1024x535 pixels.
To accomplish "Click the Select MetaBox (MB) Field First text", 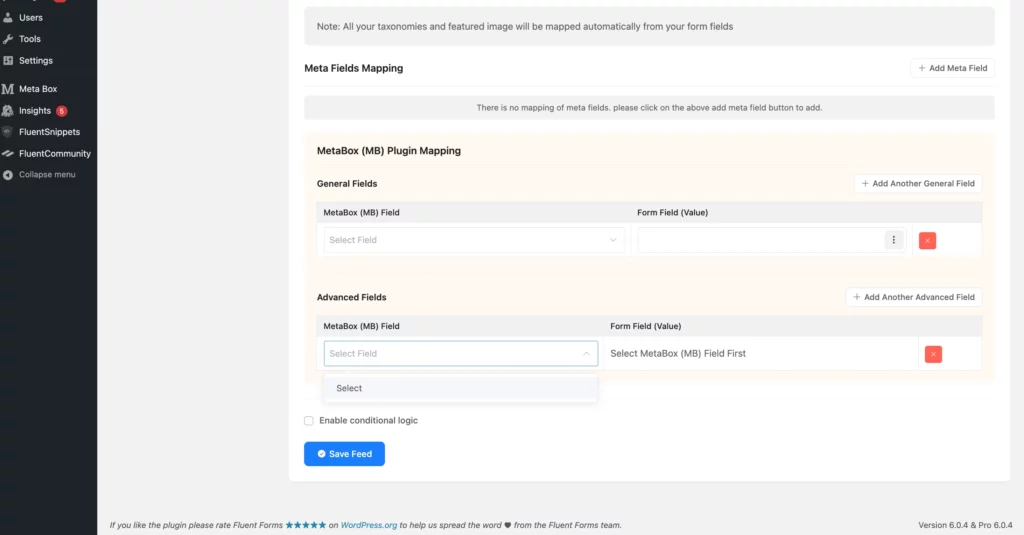I will [x=678, y=353].
